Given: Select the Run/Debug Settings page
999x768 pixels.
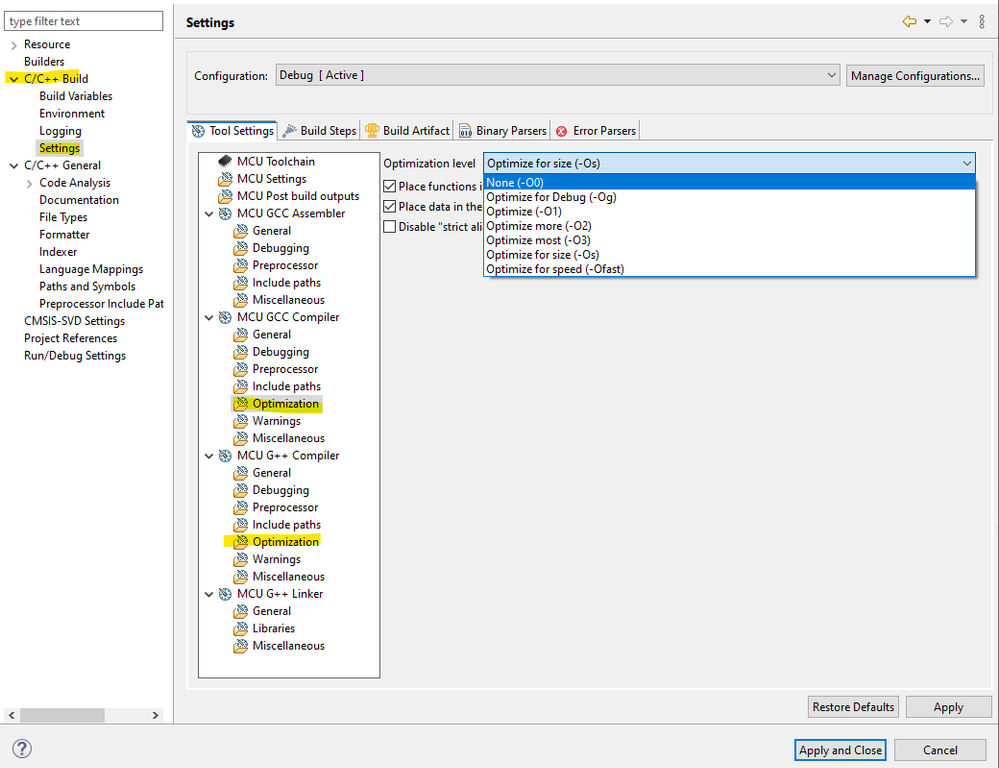Looking at the screenshot, I should coord(75,356).
